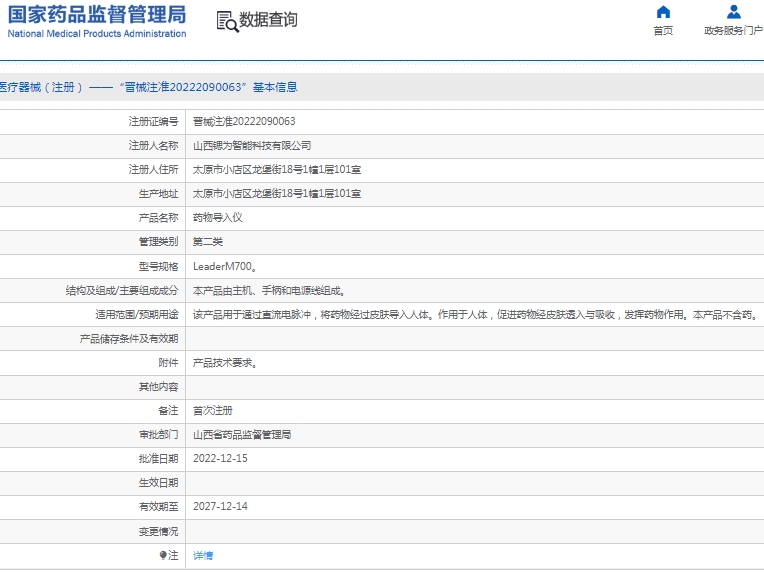The image size is (764, 572).
Task: Select approval date 2022-12-15
Action: 220,458
